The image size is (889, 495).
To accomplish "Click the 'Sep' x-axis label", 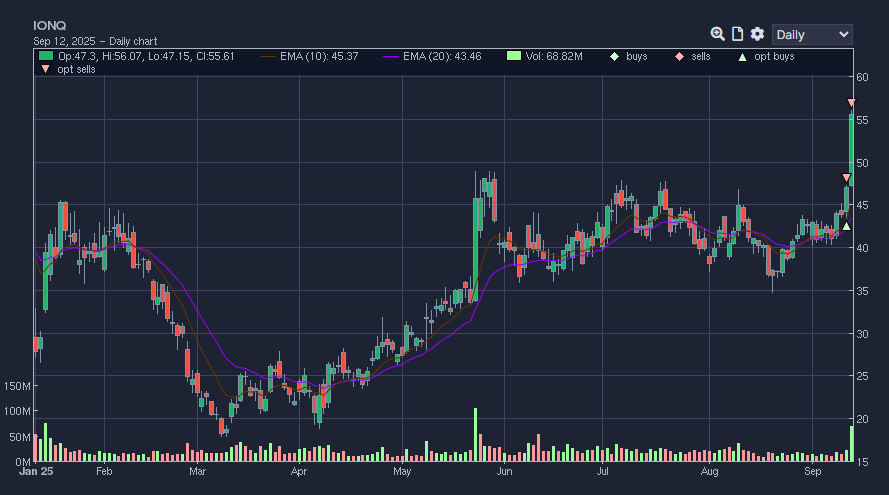I will (812, 471).
